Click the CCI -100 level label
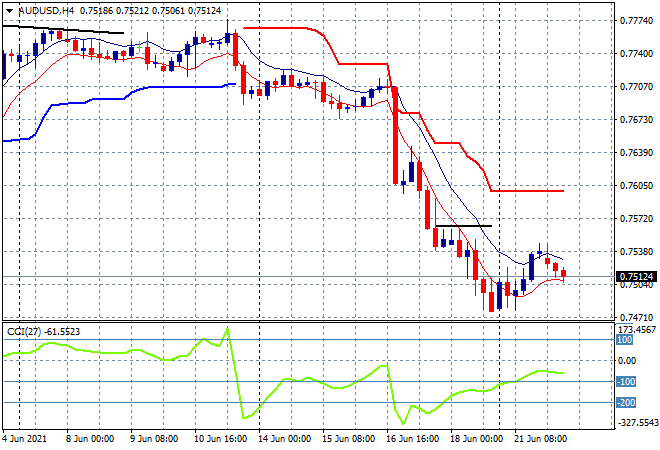660x450 pixels. coord(626,382)
